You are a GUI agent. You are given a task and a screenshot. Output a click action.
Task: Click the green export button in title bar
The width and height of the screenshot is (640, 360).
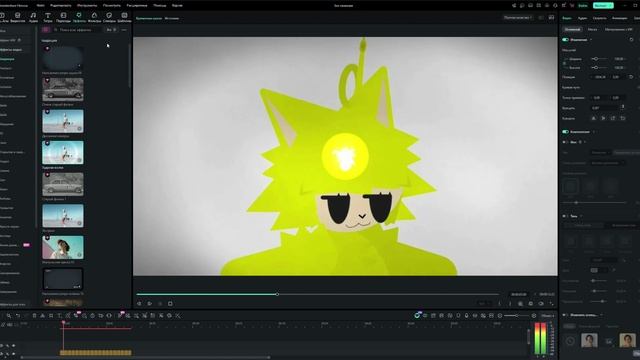click(x=603, y=5)
